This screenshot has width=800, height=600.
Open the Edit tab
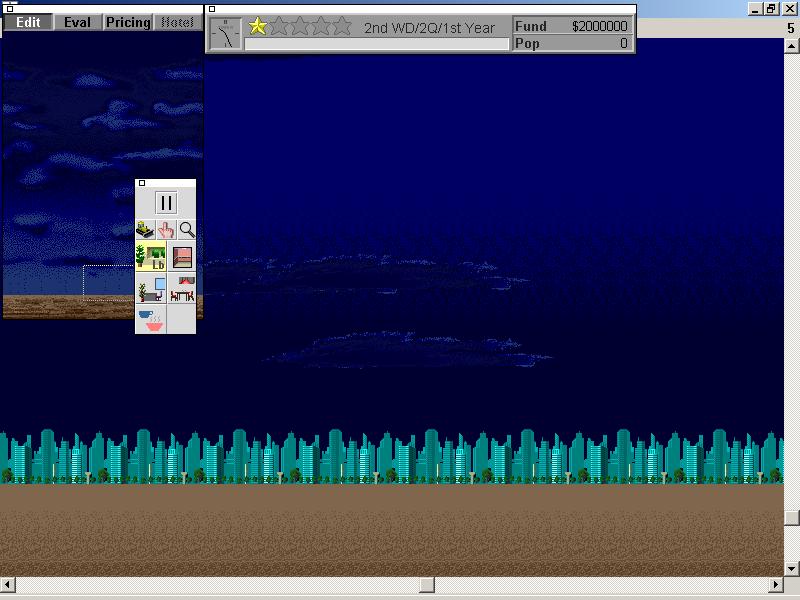tap(28, 22)
